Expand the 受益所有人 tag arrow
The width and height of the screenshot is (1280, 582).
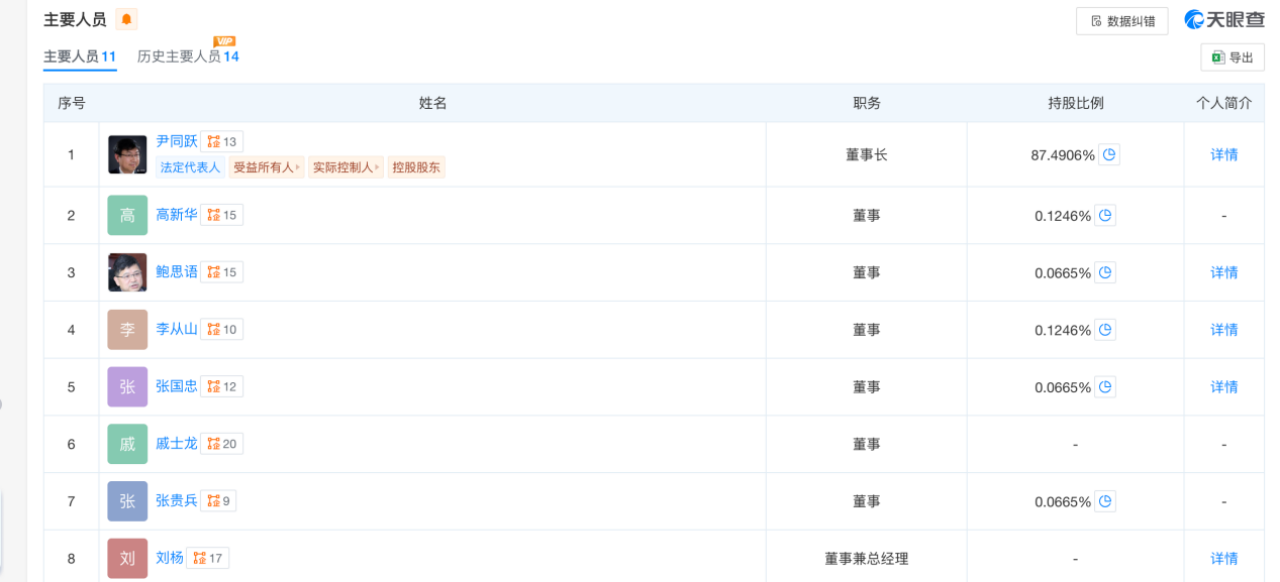coord(297,167)
